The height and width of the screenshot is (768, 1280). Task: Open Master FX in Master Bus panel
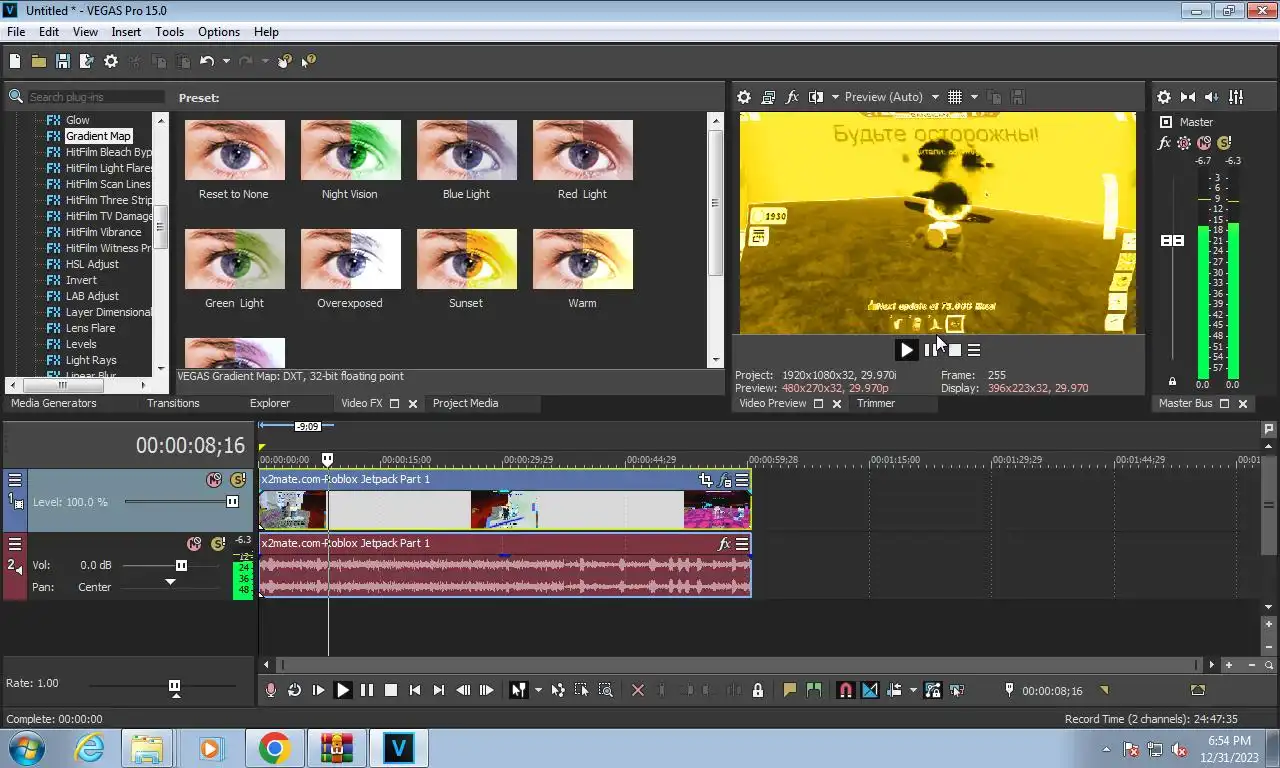tap(1164, 143)
